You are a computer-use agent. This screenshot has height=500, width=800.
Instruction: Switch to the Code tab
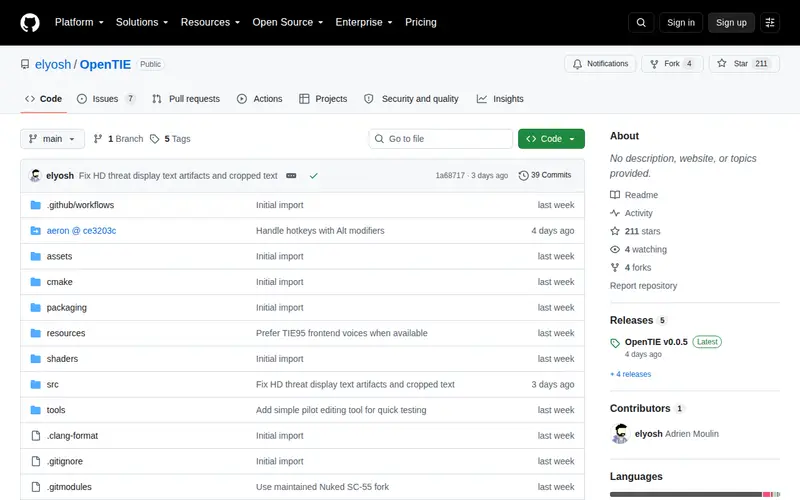[44, 99]
